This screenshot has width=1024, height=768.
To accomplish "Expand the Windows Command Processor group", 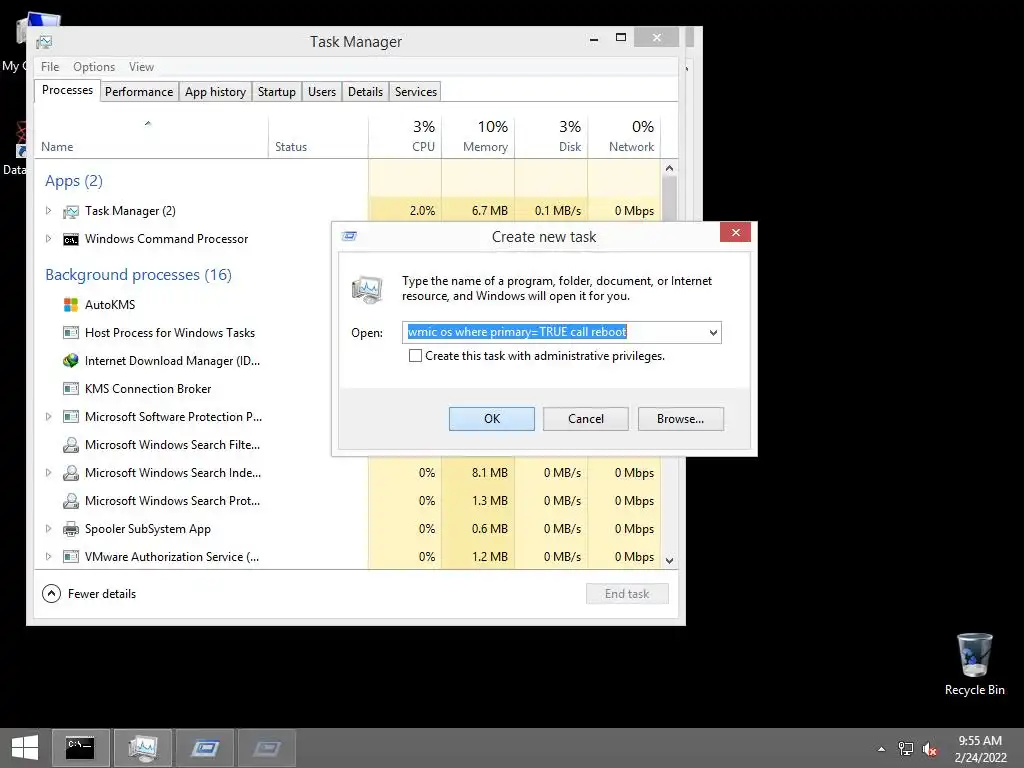I will pyautogui.click(x=48, y=239).
